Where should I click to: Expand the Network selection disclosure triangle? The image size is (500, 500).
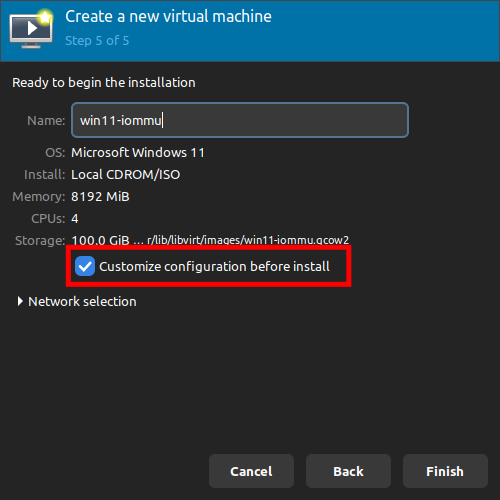(x=20, y=301)
